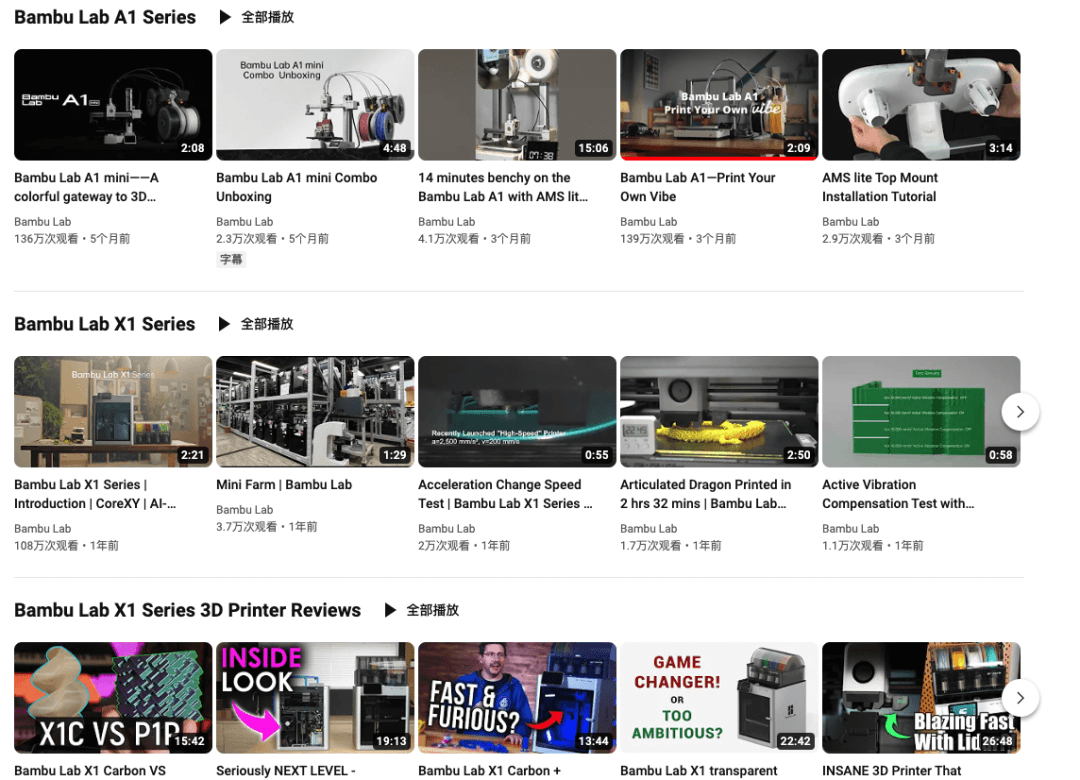Viewport: 1080px width, 780px height.
Task: Open the Print Your Own Vibe thumbnail
Action: pos(719,105)
